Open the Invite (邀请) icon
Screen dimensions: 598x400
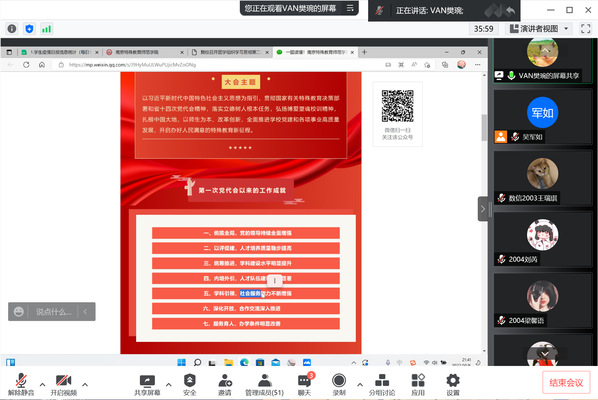tap(225, 384)
